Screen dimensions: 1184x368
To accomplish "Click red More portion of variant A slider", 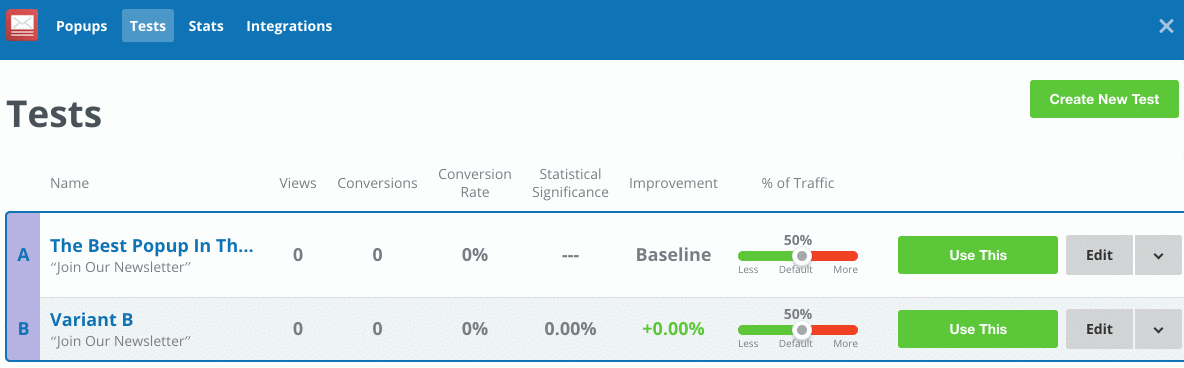I will coord(834,256).
